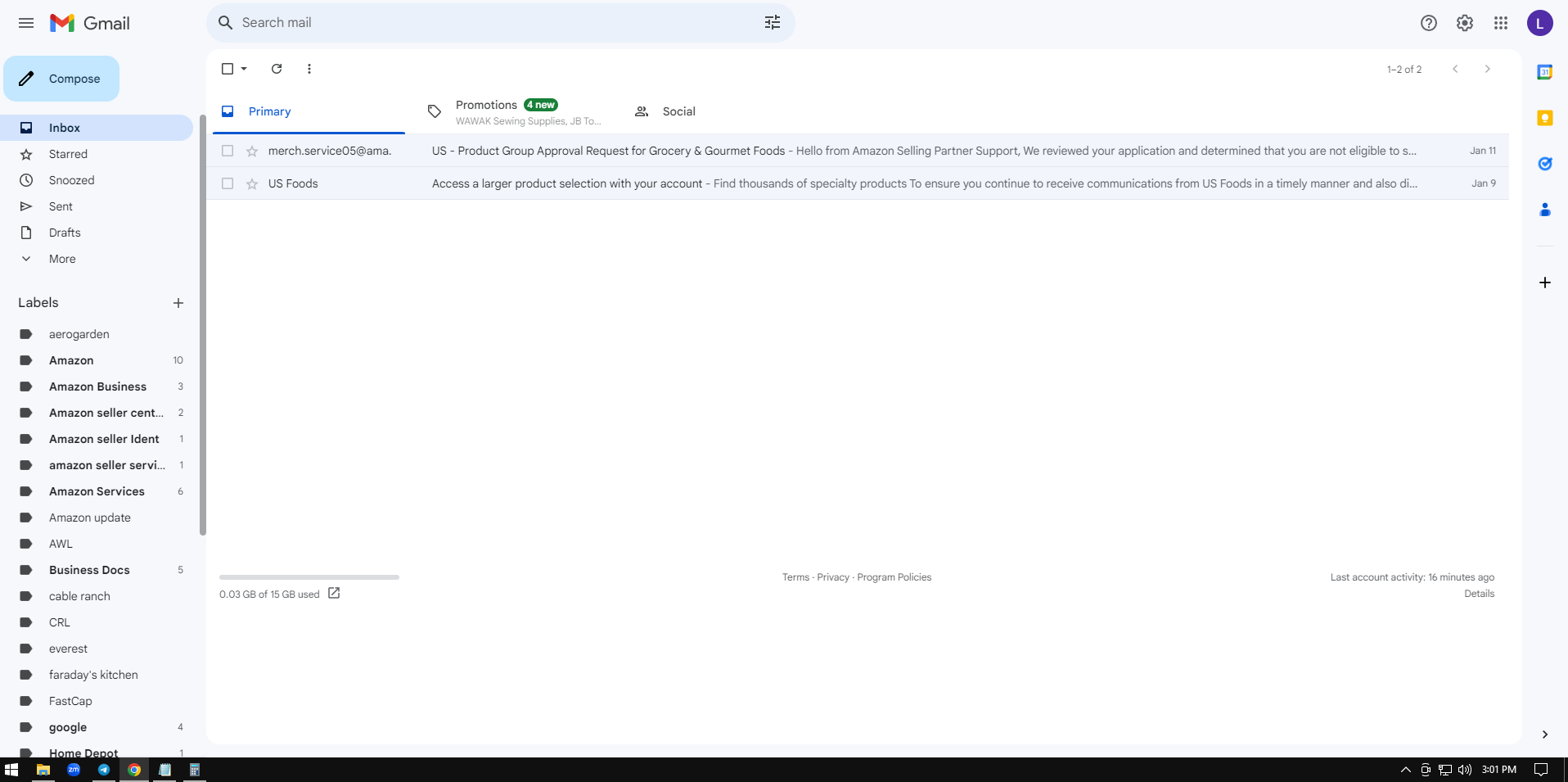The image size is (1568, 782).
Task: Refresh the inbox
Action: (x=277, y=69)
